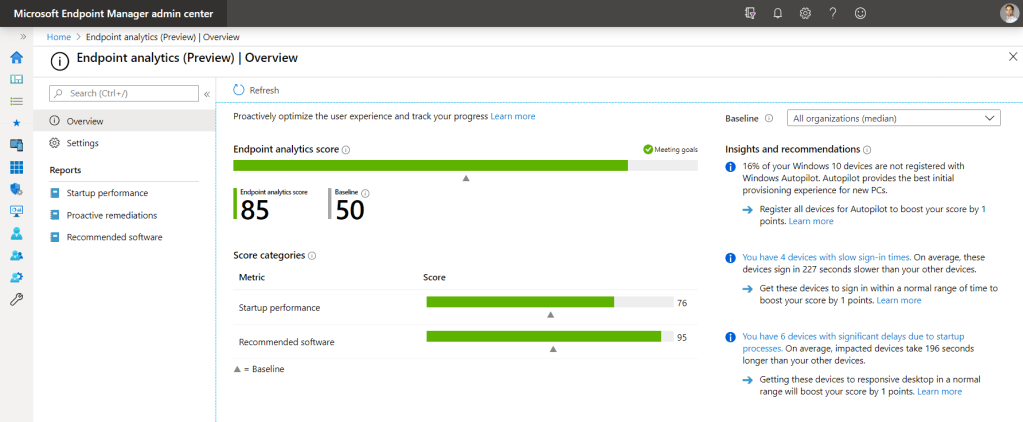The image size is (1023, 422).
Task: Click the user avatar in top right
Action: tap(1008, 13)
